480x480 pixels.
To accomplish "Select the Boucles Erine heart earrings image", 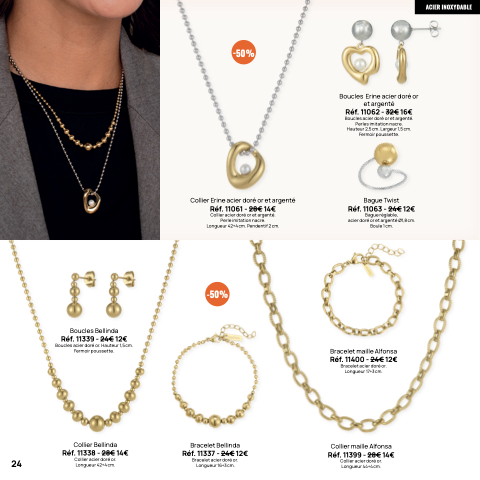I will click(390, 52).
